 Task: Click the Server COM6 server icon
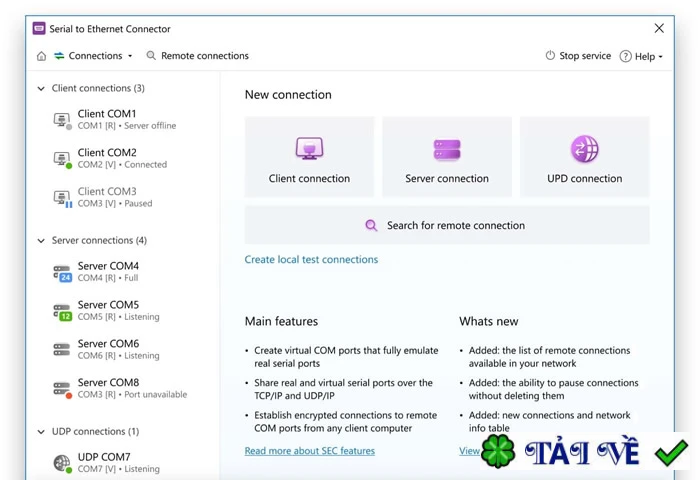tap(62, 349)
